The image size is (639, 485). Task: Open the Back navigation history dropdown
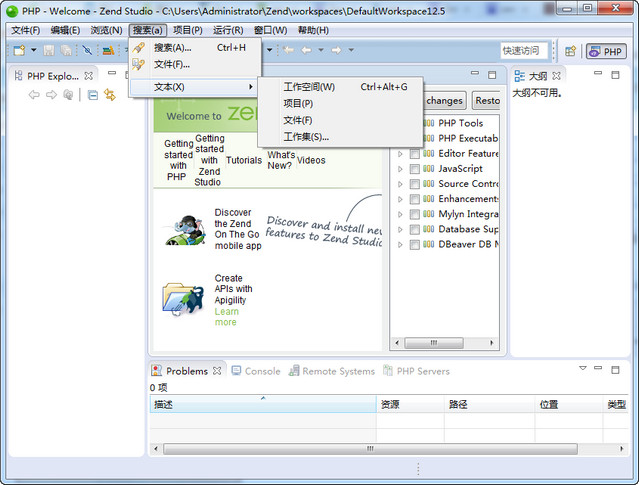(321, 50)
